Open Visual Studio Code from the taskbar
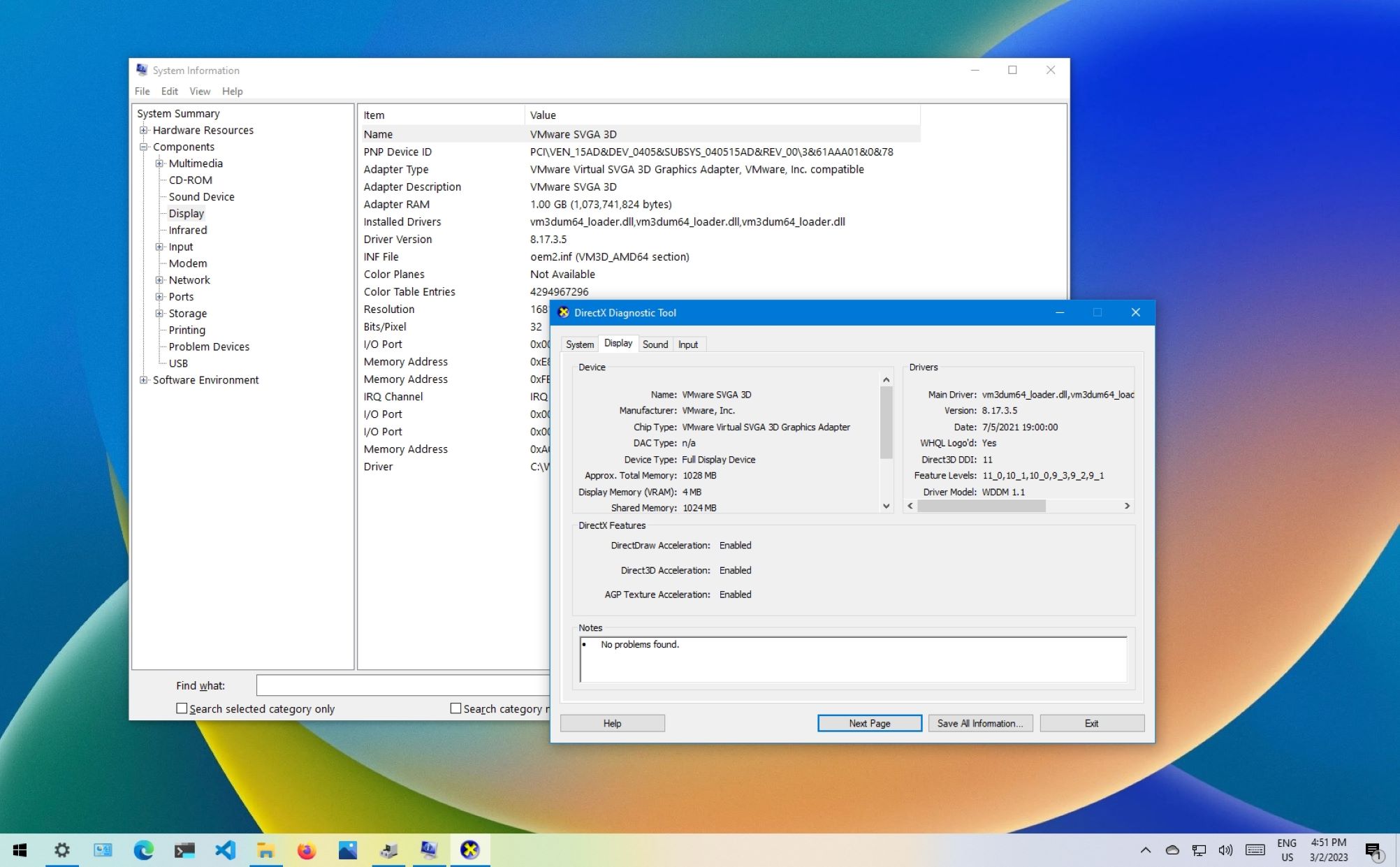This screenshot has height=867, width=1400. [x=225, y=850]
